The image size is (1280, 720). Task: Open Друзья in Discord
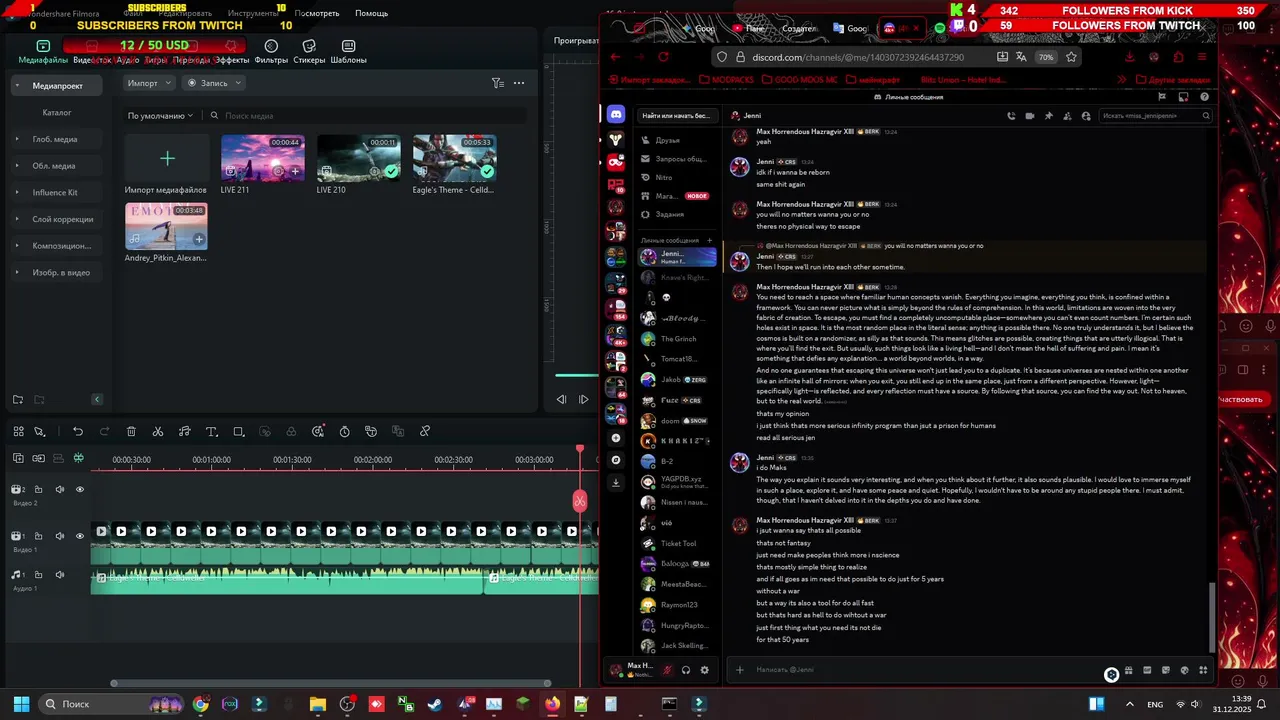tap(678, 140)
